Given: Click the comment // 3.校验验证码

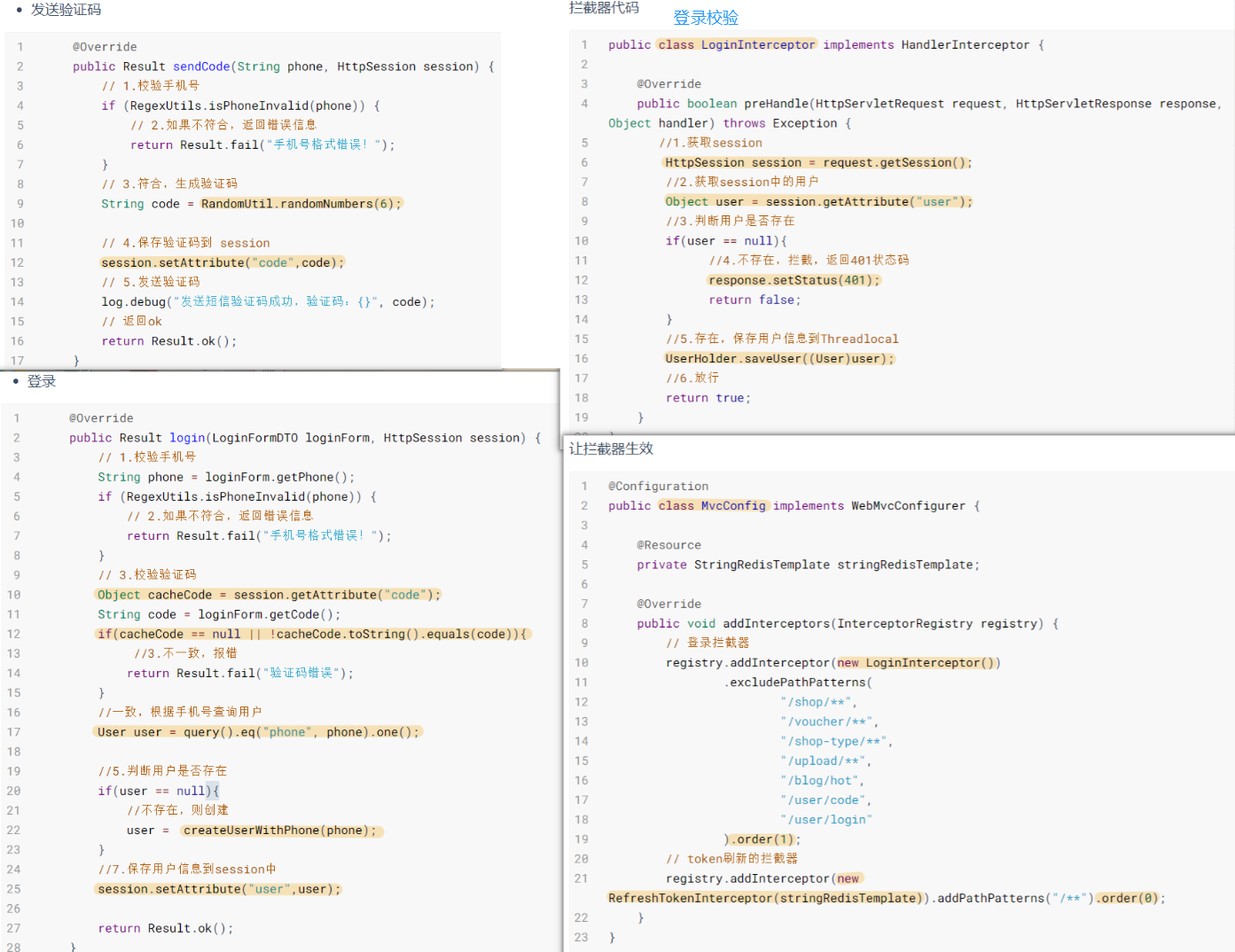Looking at the screenshot, I should (x=147, y=575).
